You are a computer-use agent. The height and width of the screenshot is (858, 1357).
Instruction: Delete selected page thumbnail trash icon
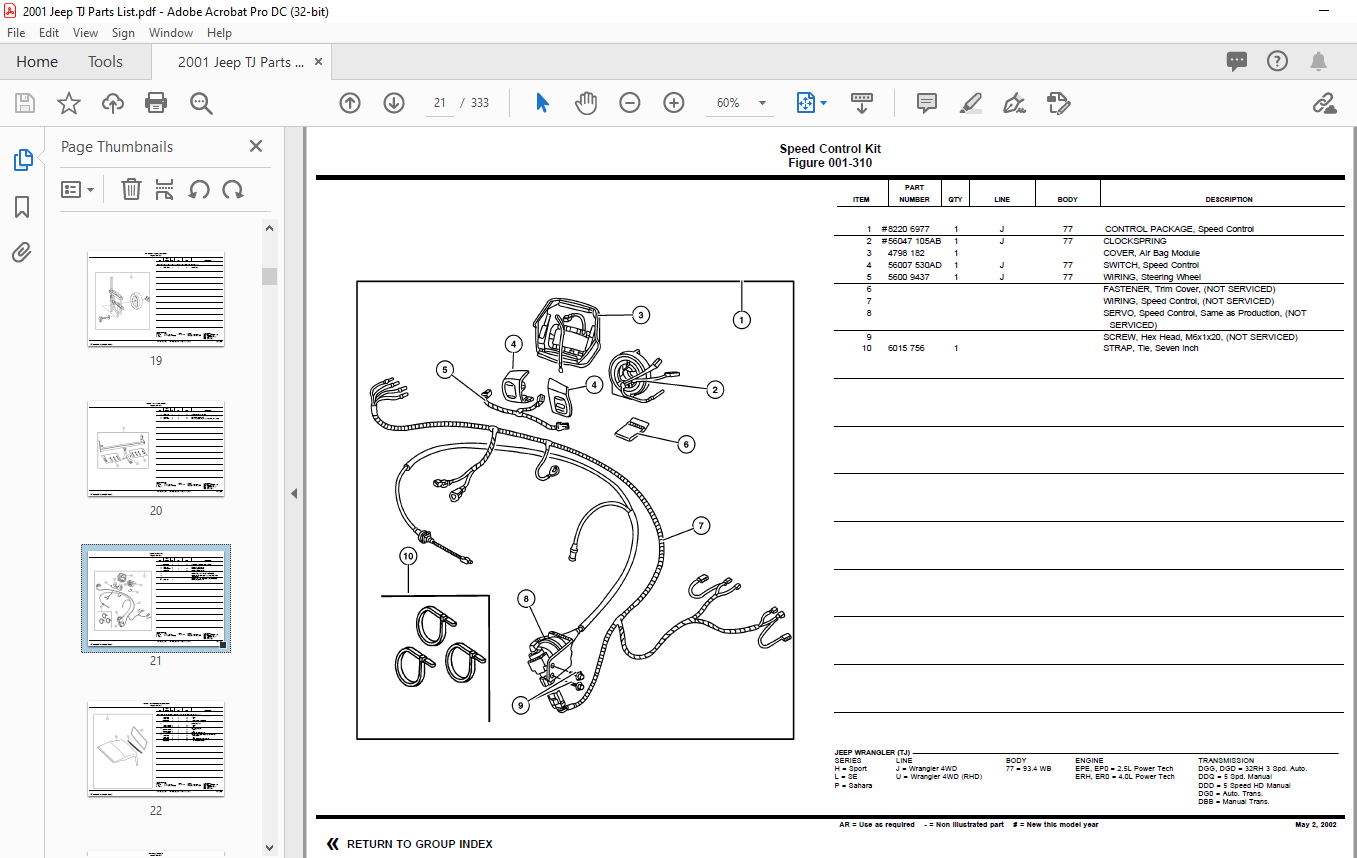[x=131, y=189]
